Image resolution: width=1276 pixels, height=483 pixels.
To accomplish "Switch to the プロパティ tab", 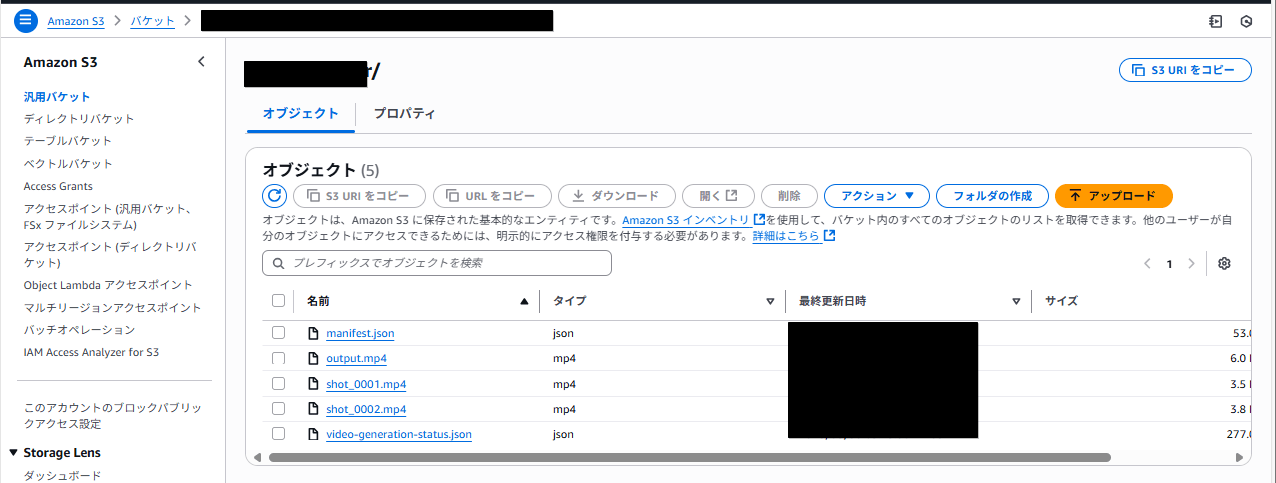I will click(x=404, y=113).
